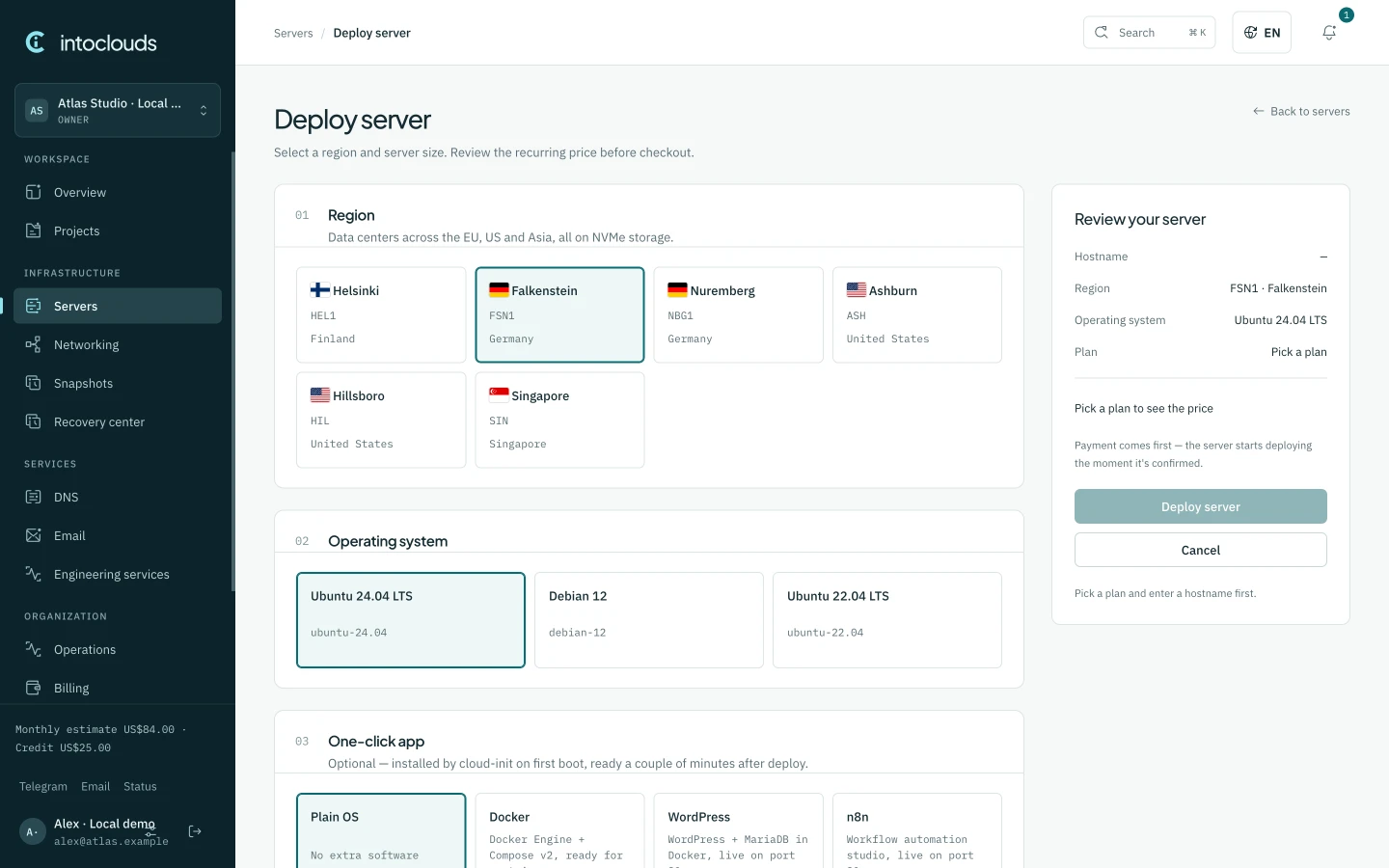
Task: Expand the Atlas Studio workspace switcher
Action: 118,110
